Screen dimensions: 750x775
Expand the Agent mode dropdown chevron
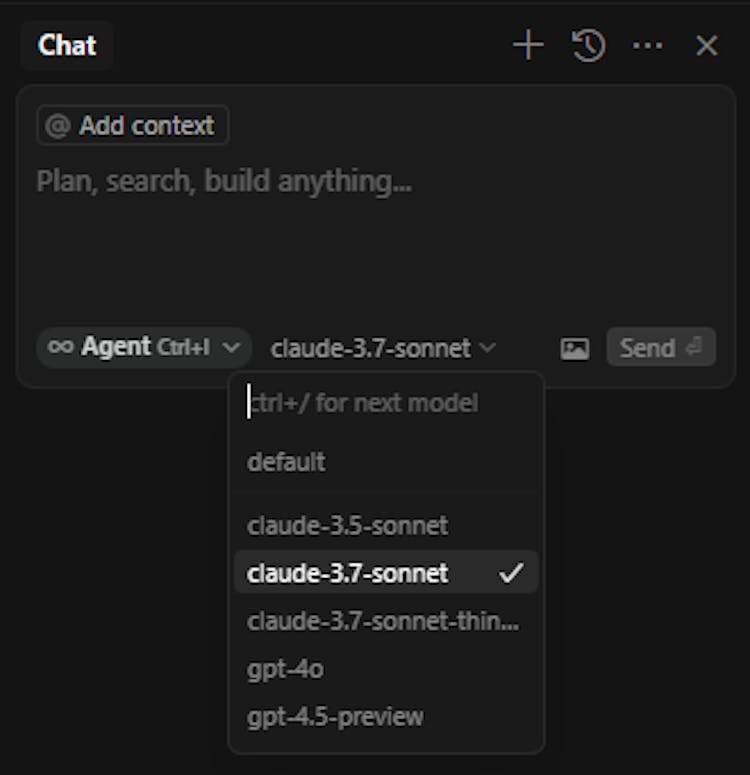click(232, 347)
